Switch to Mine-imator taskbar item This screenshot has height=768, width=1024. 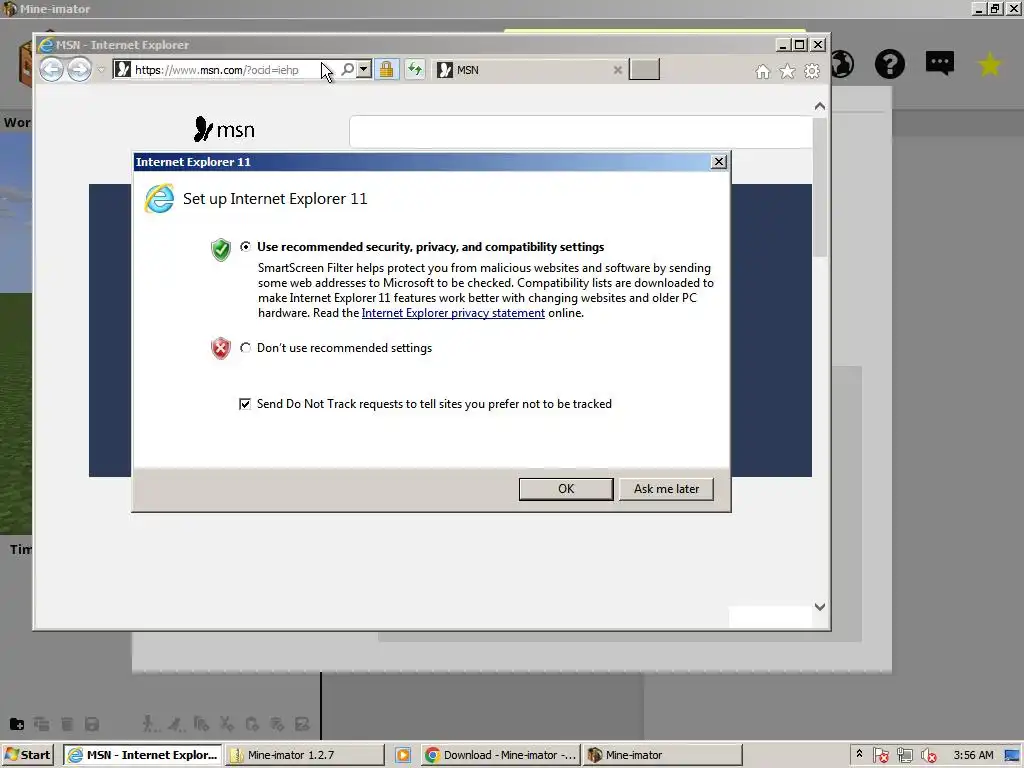tap(663, 755)
